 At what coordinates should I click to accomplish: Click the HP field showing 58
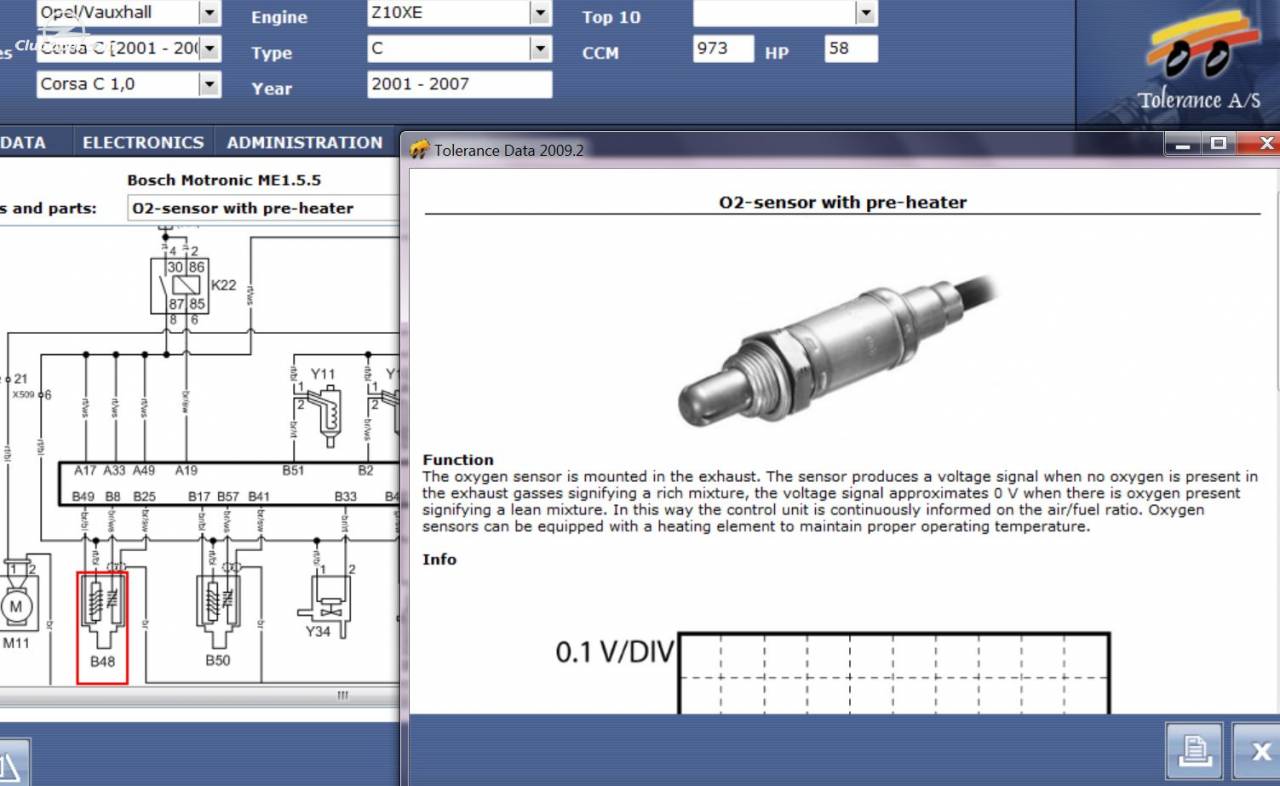(851, 48)
